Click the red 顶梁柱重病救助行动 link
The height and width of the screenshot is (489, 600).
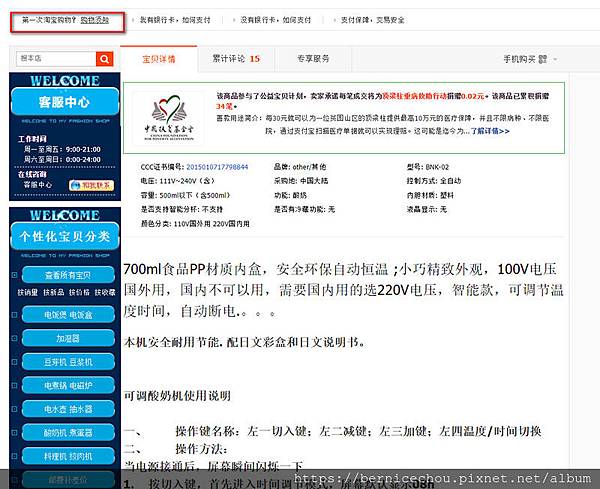pyautogui.click(x=414, y=96)
